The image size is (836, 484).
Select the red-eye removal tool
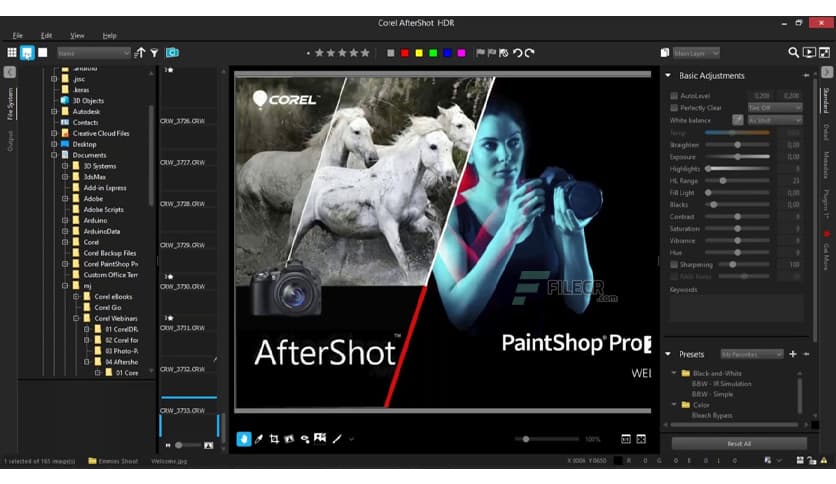[304, 439]
